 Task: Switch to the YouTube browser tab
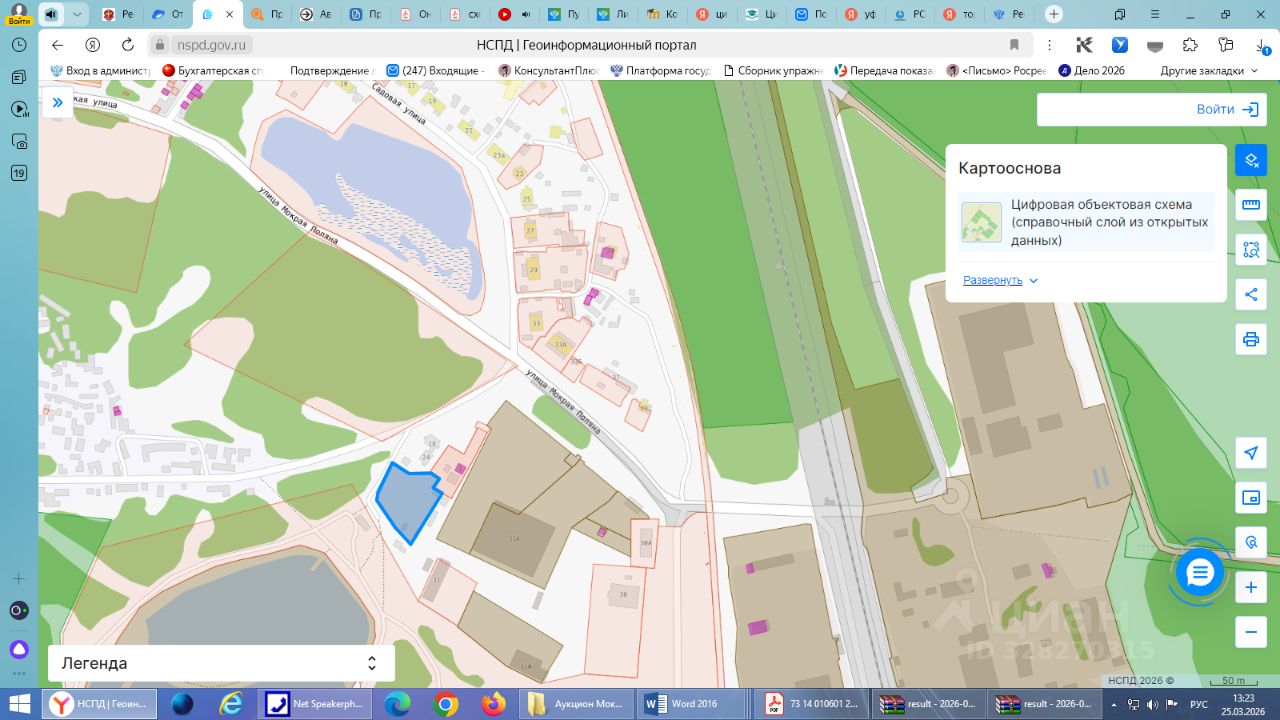click(x=514, y=15)
